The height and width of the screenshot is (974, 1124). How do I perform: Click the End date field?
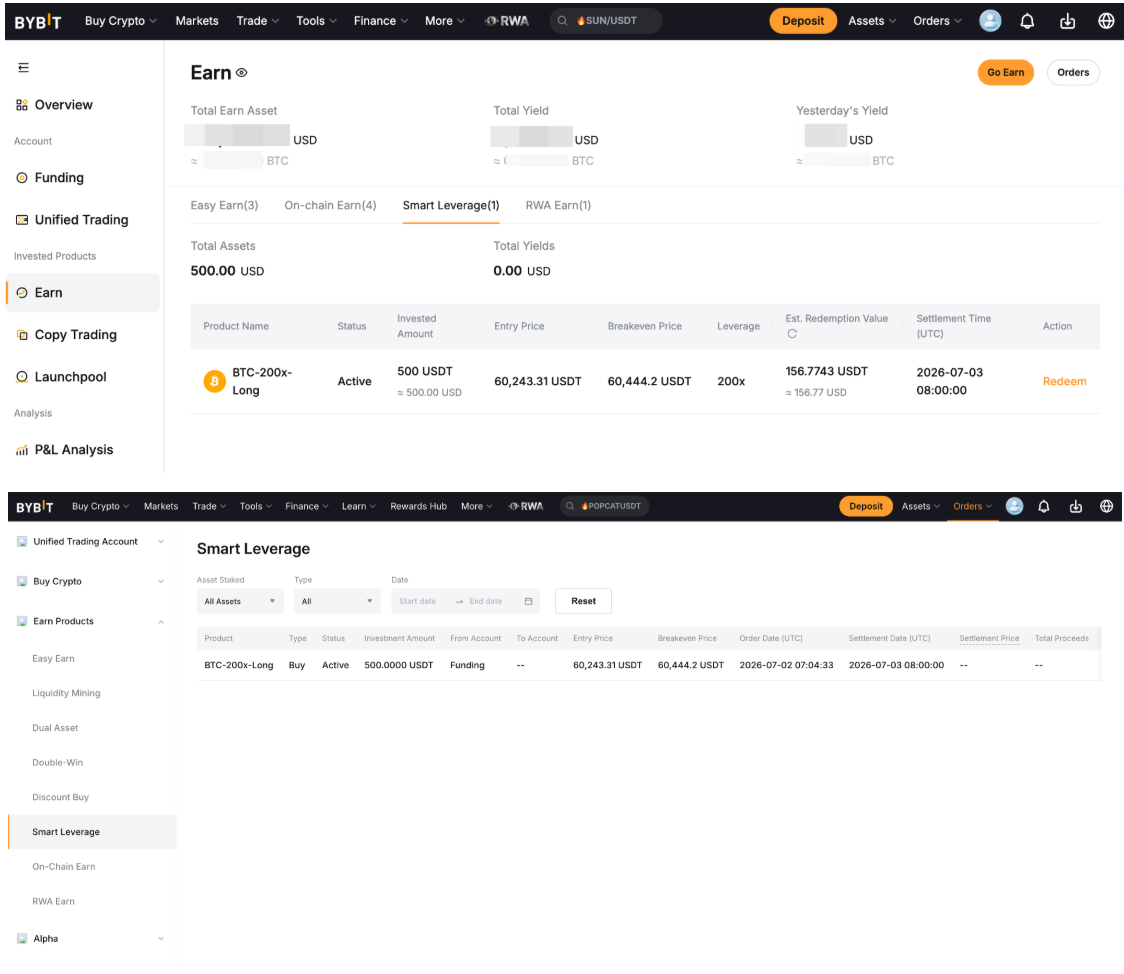click(x=486, y=601)
